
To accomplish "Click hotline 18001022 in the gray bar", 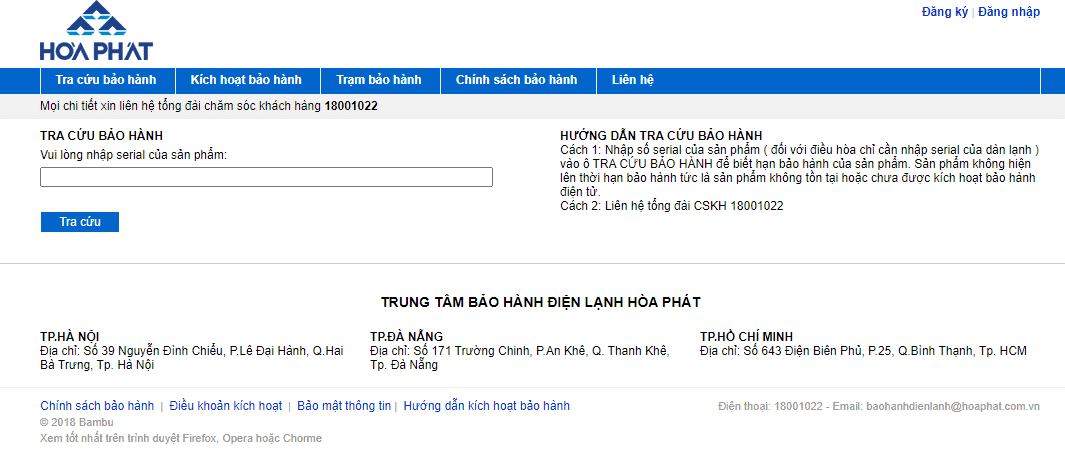I will pos(351,106).
